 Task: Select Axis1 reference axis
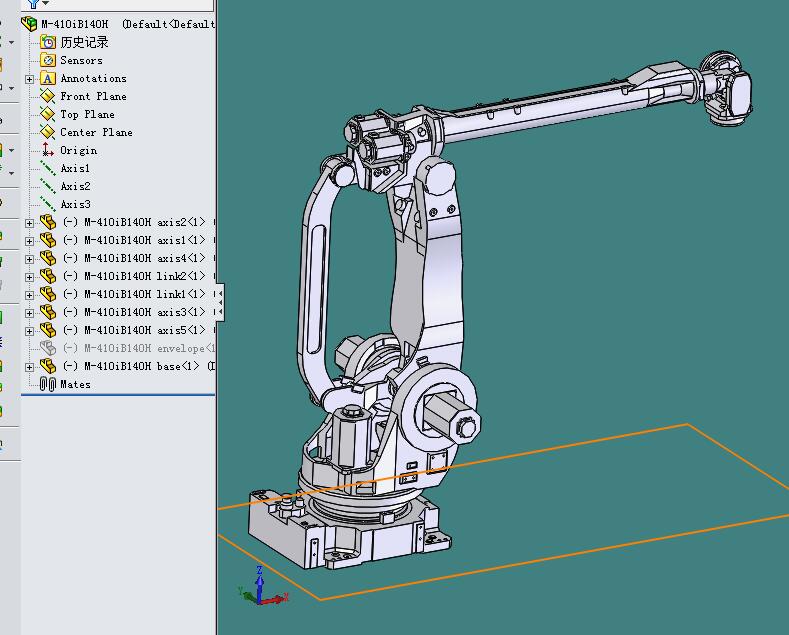[x=75, y=168]
